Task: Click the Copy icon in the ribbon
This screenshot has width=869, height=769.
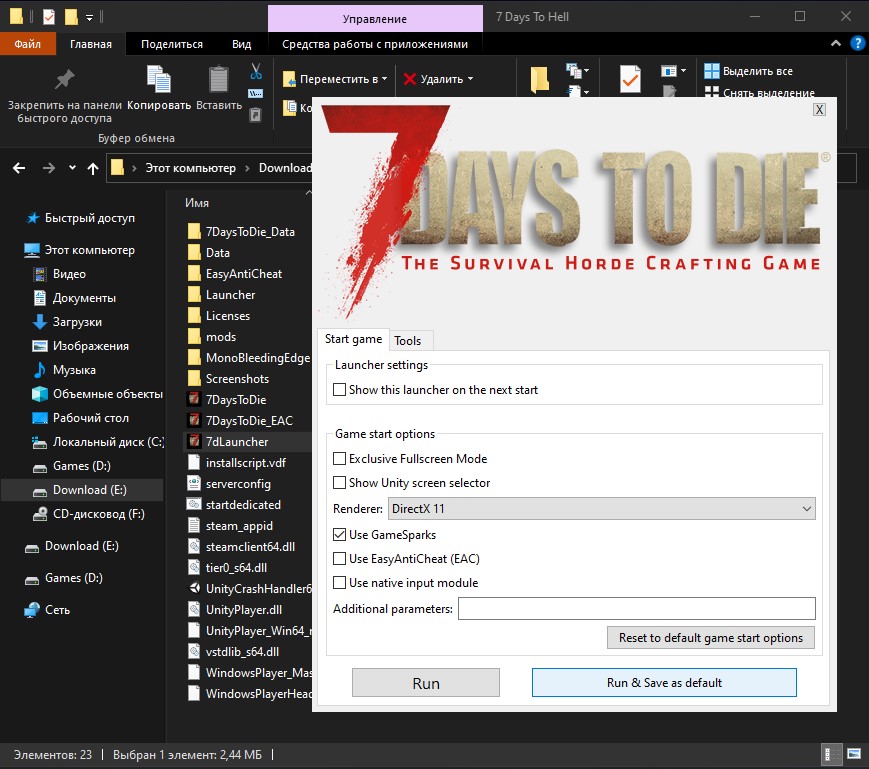Action: 159,79
